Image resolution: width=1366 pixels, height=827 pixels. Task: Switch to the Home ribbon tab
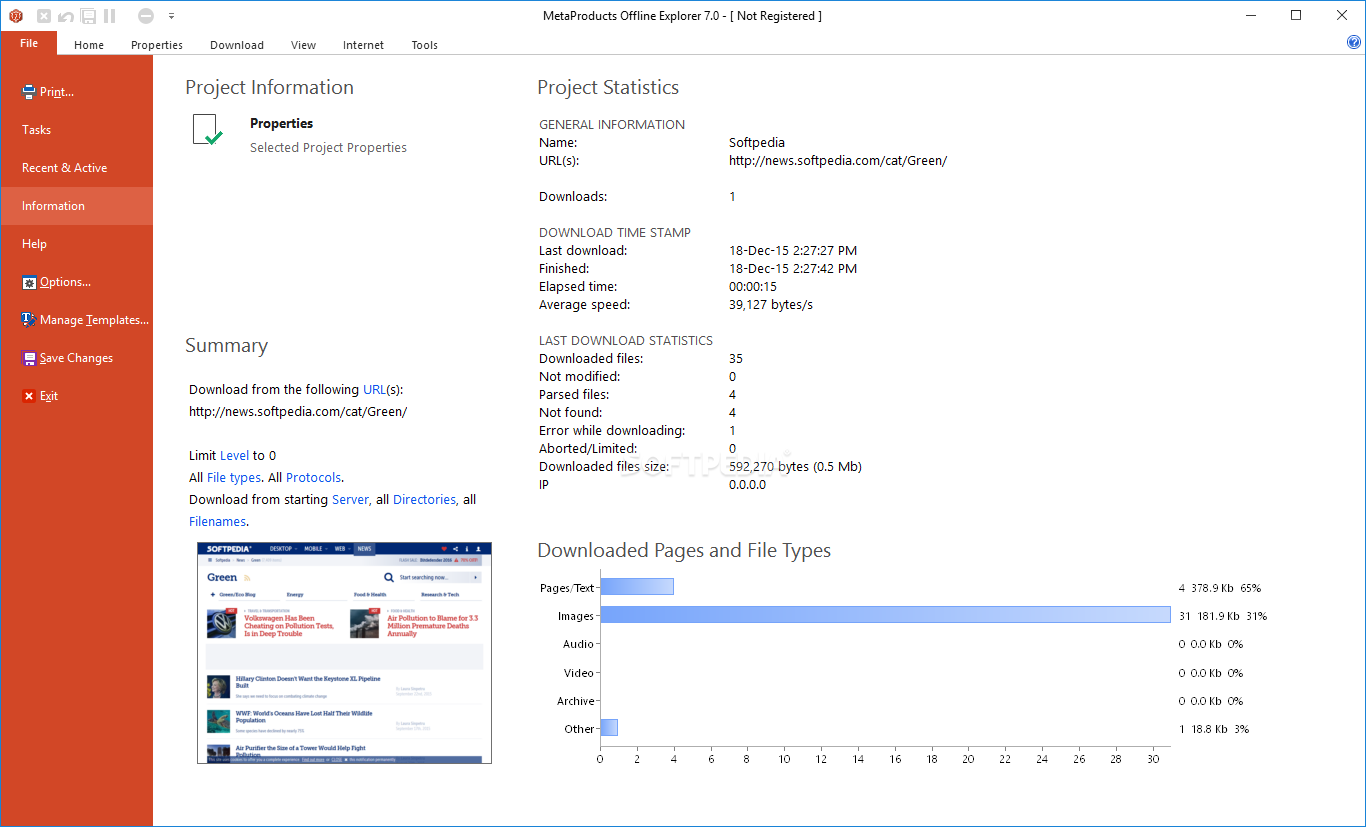[89, 45]
